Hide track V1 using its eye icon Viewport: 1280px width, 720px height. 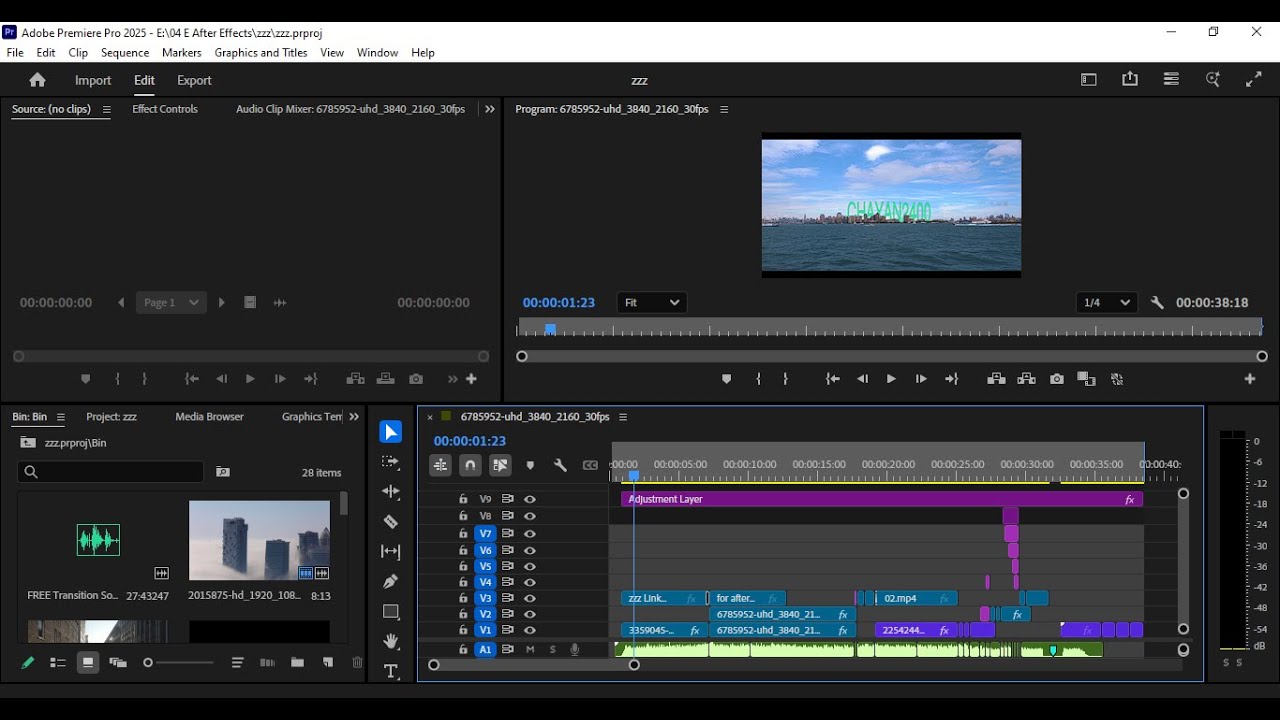click(530, 630)
